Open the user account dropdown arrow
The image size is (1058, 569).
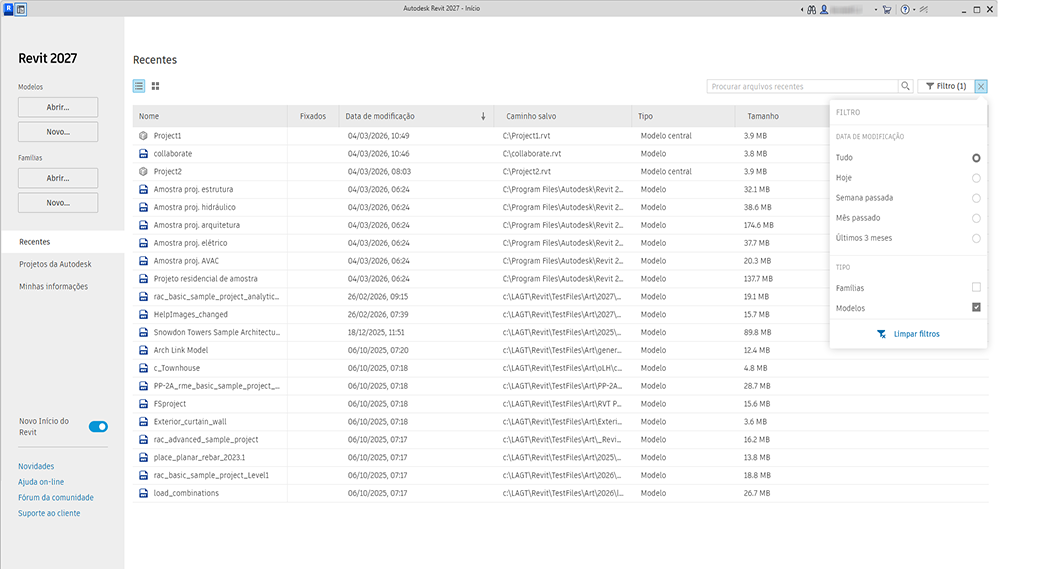tap(876, 10)
